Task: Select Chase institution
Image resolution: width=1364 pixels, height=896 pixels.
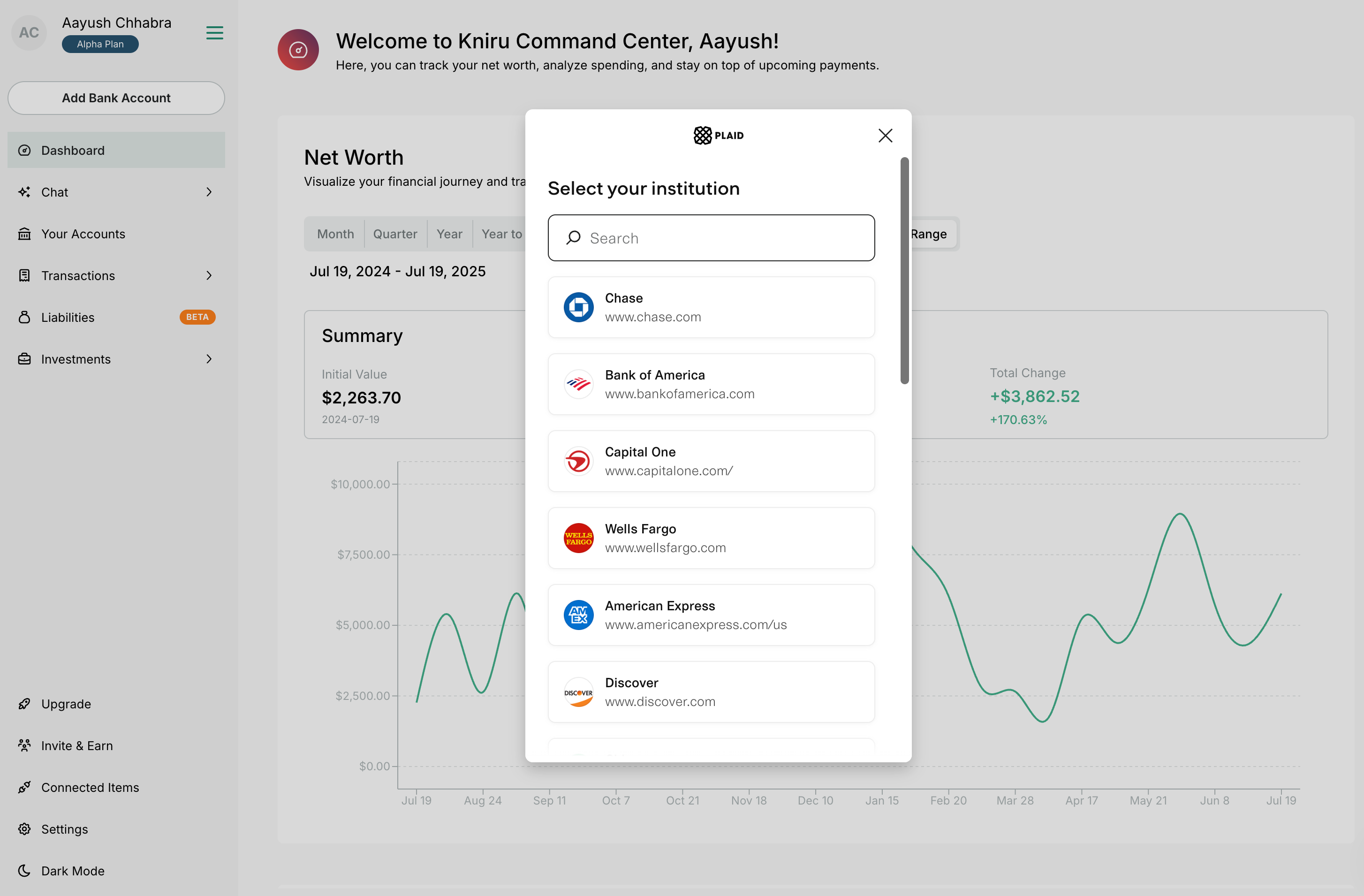Action: click(x=711, y=307)
